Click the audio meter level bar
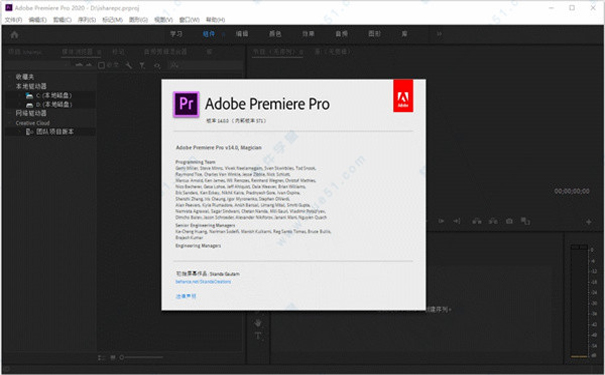 tap(579, 301)
